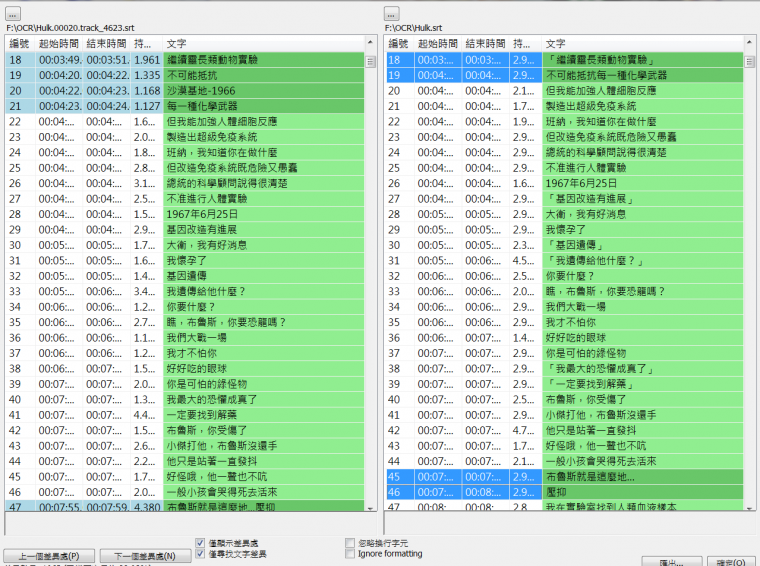Confirm with the 確定(O) button

730,562
